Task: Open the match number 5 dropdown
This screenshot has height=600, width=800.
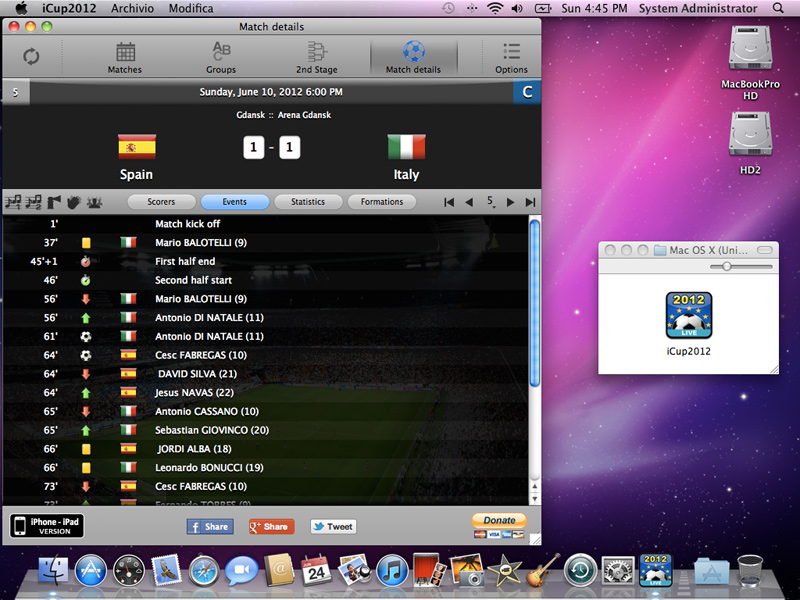Action: pos(490,202)
